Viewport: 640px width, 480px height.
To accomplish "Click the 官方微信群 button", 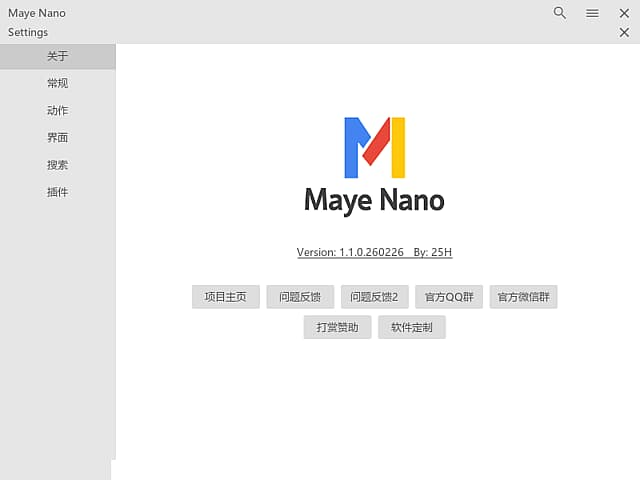I will pos(523,297).
